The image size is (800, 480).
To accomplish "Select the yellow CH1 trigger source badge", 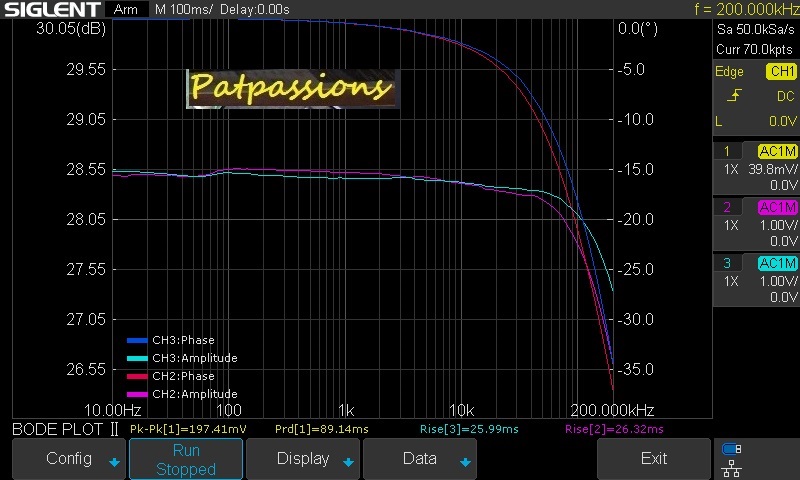I will coord(780,72).
